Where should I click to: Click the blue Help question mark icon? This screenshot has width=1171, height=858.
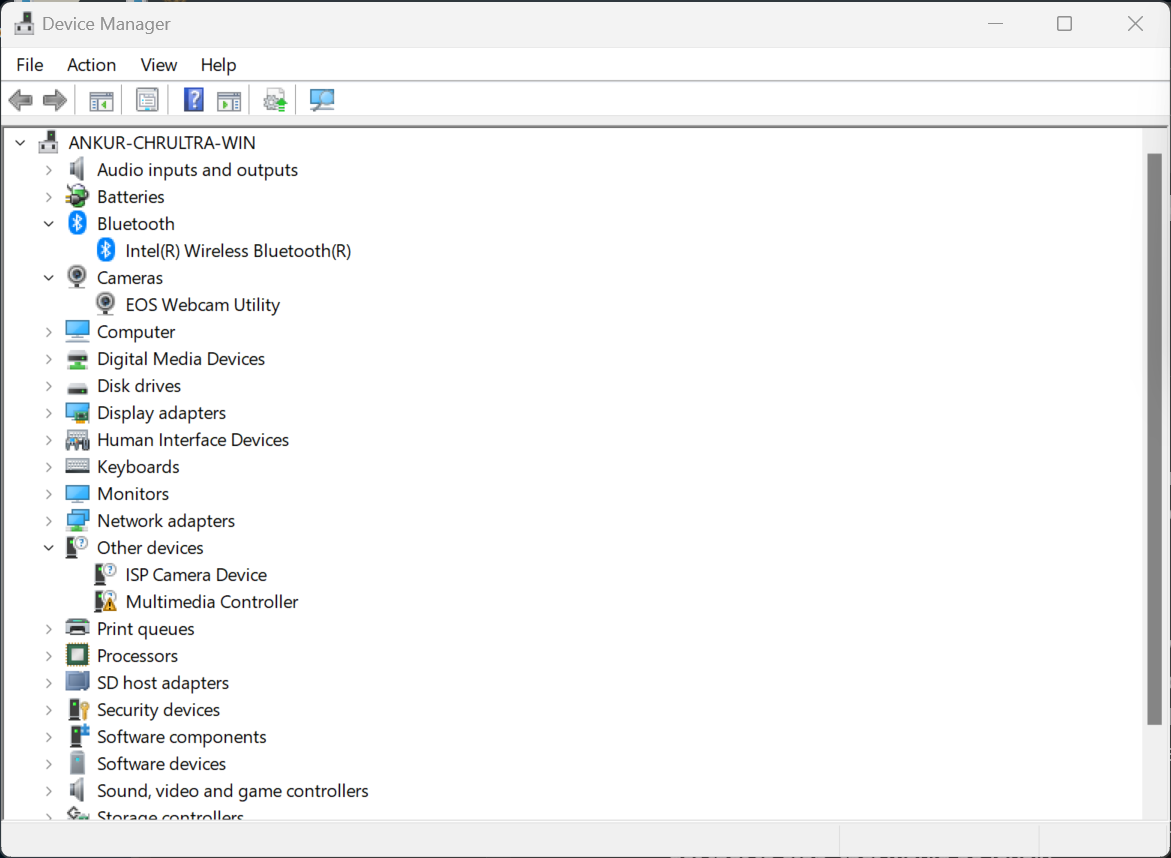click(x=194, y=100)
